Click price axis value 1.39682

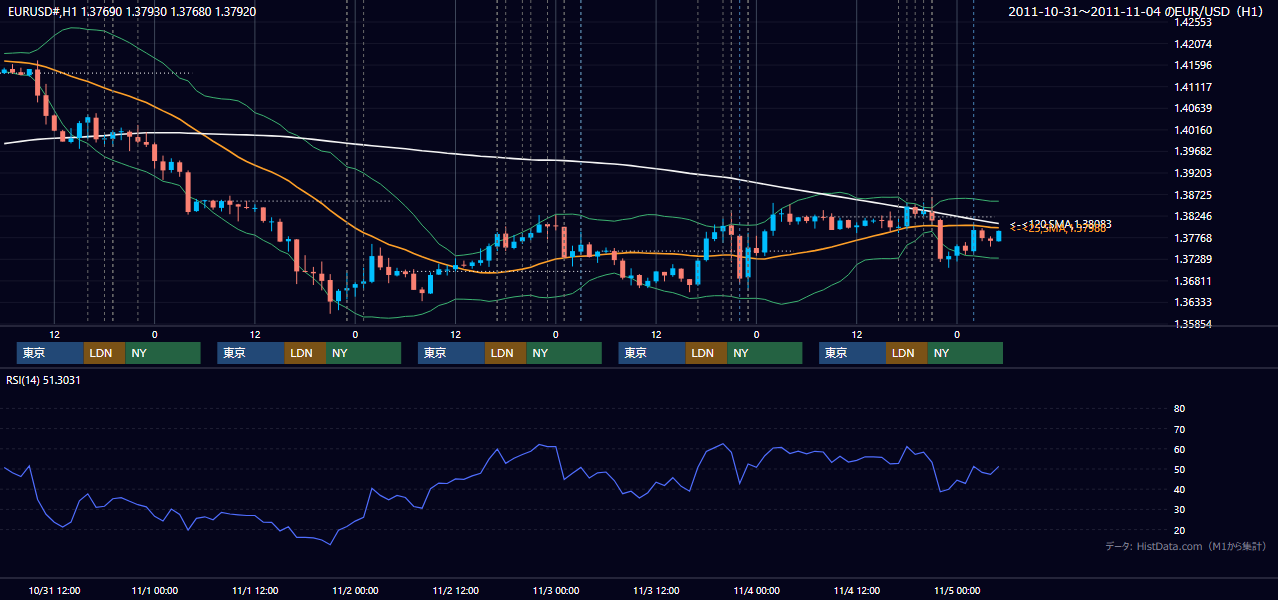(x=1193, y=151)
